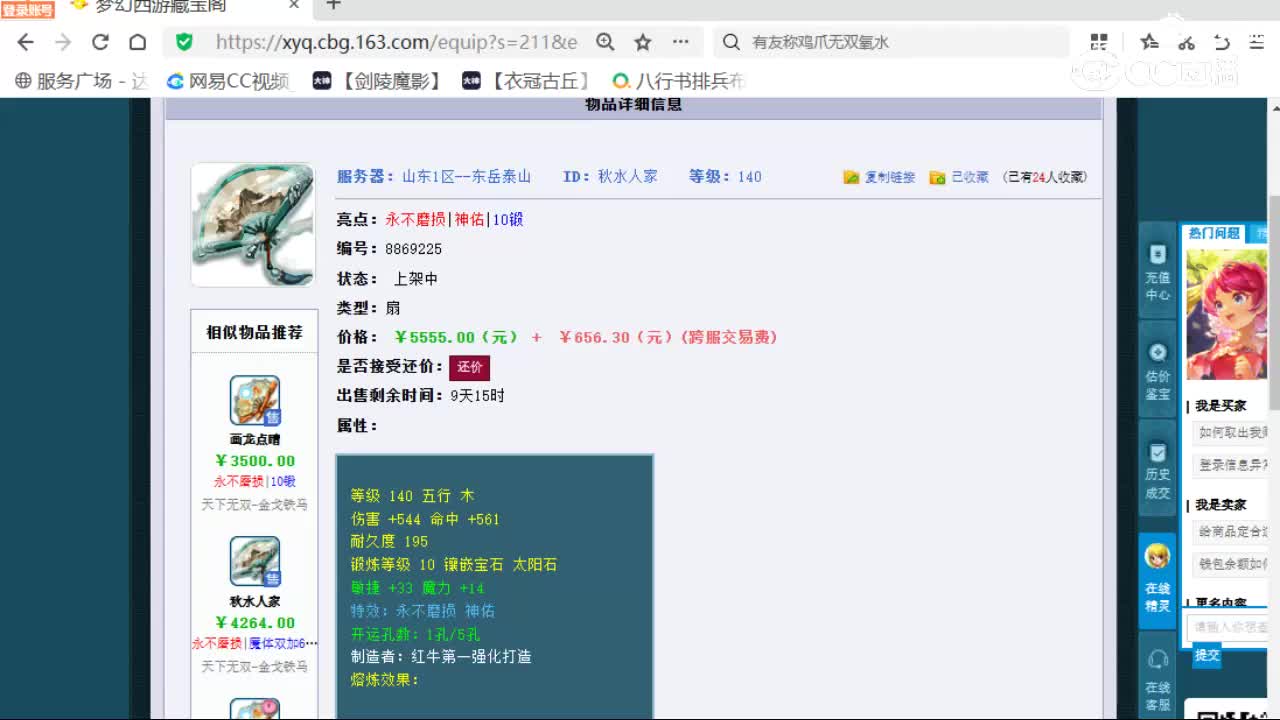Go back to the previous page
The height and width of the screenshot is (720, 1280).
pyautogui.click(x=26, y=42)
